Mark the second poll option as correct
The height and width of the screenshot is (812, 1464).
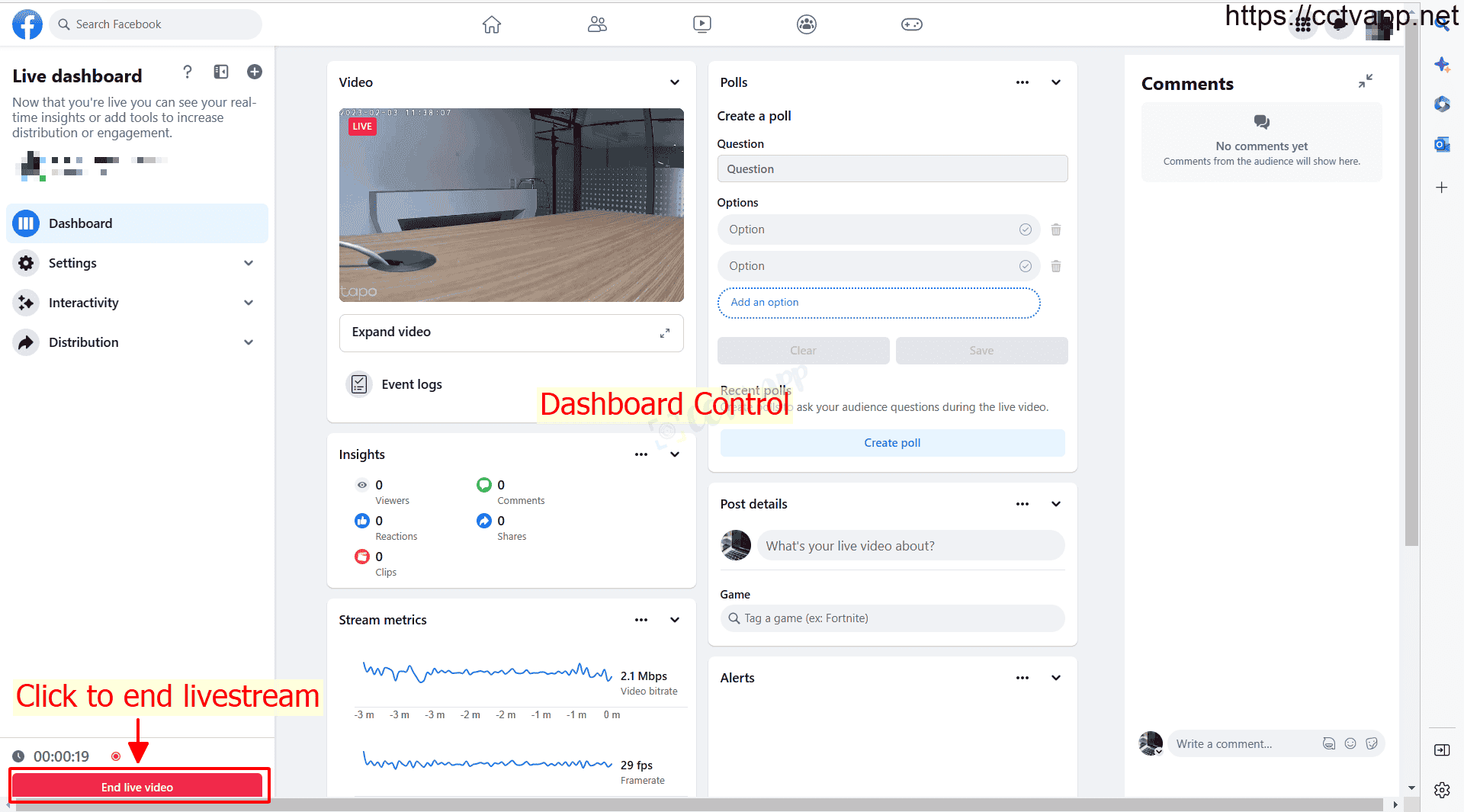pyautogui.click(x=1025, y=266)
